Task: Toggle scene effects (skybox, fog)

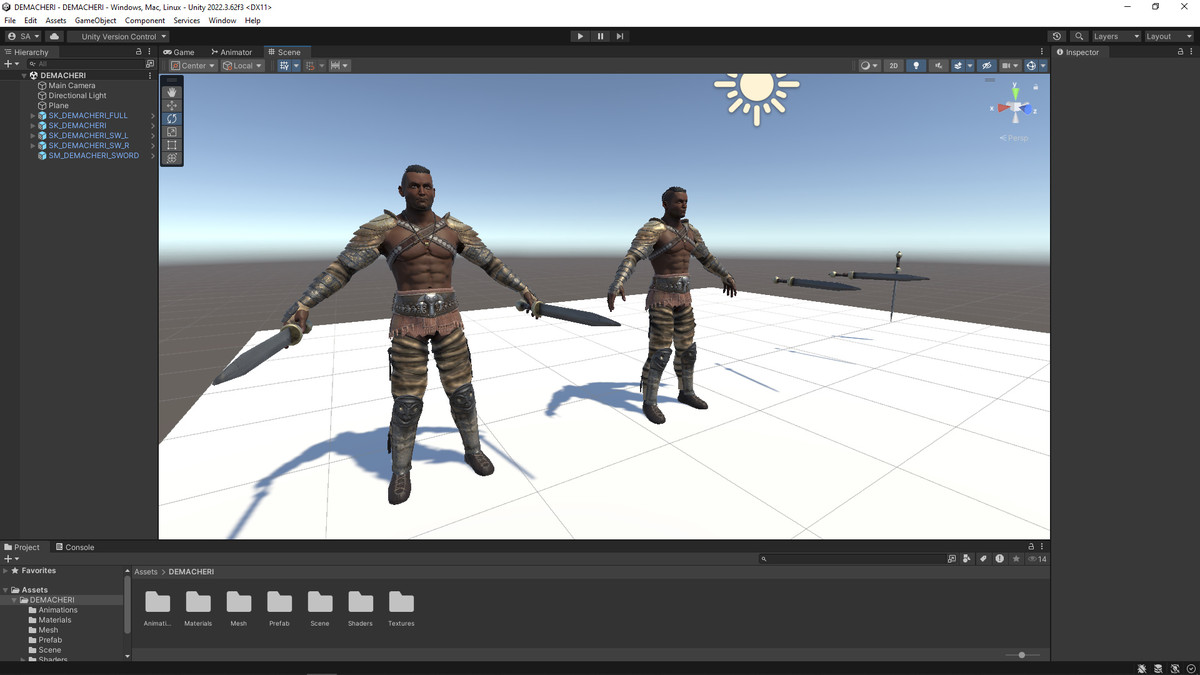Action: click(x=958, y=66)
